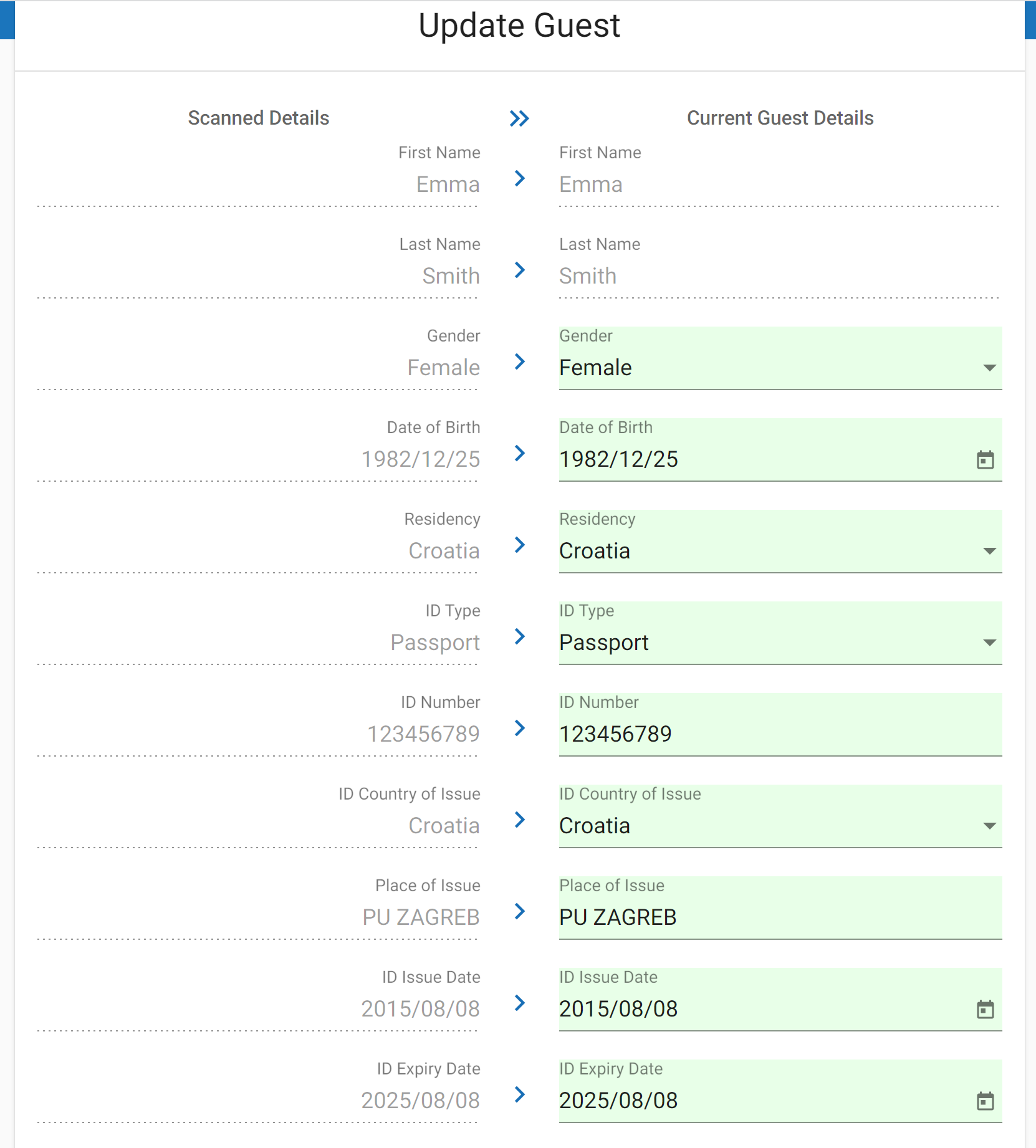Image resolution: width=1036 pixels, height=1148 pixels.
Task: Click the double chevron to copy all scanned details
Action: 519,117
